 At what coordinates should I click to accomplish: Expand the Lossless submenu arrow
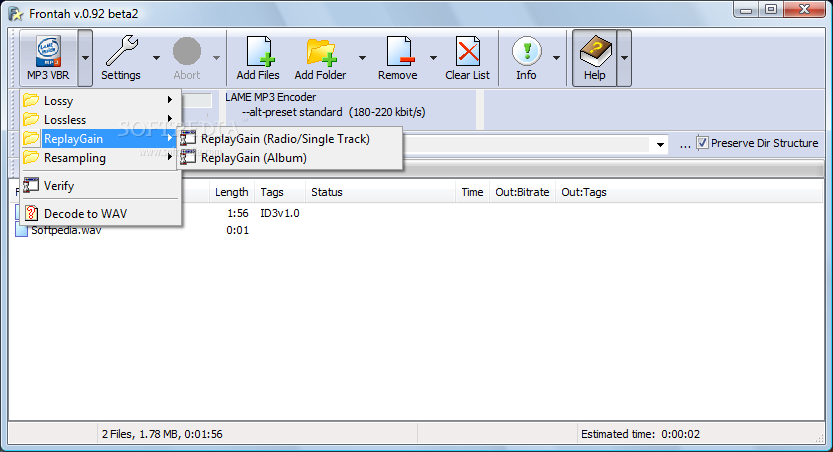click(x=169, y=119)
